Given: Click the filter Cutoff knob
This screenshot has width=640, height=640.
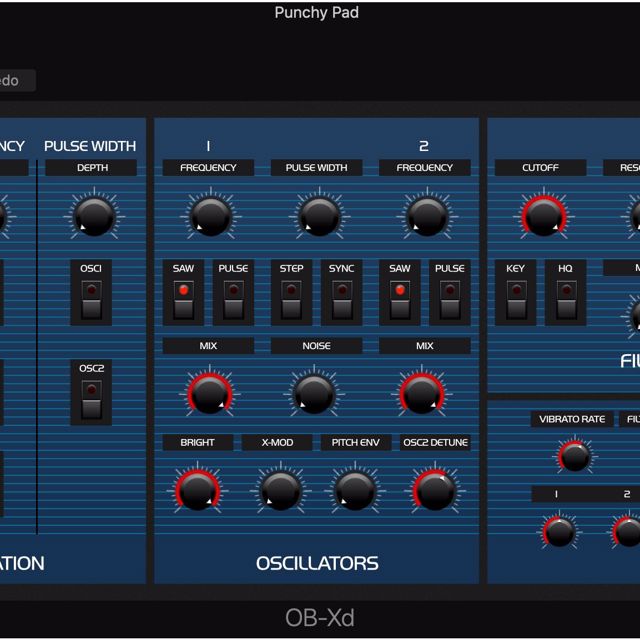Looking at the screenshot, I should [544, 217].
